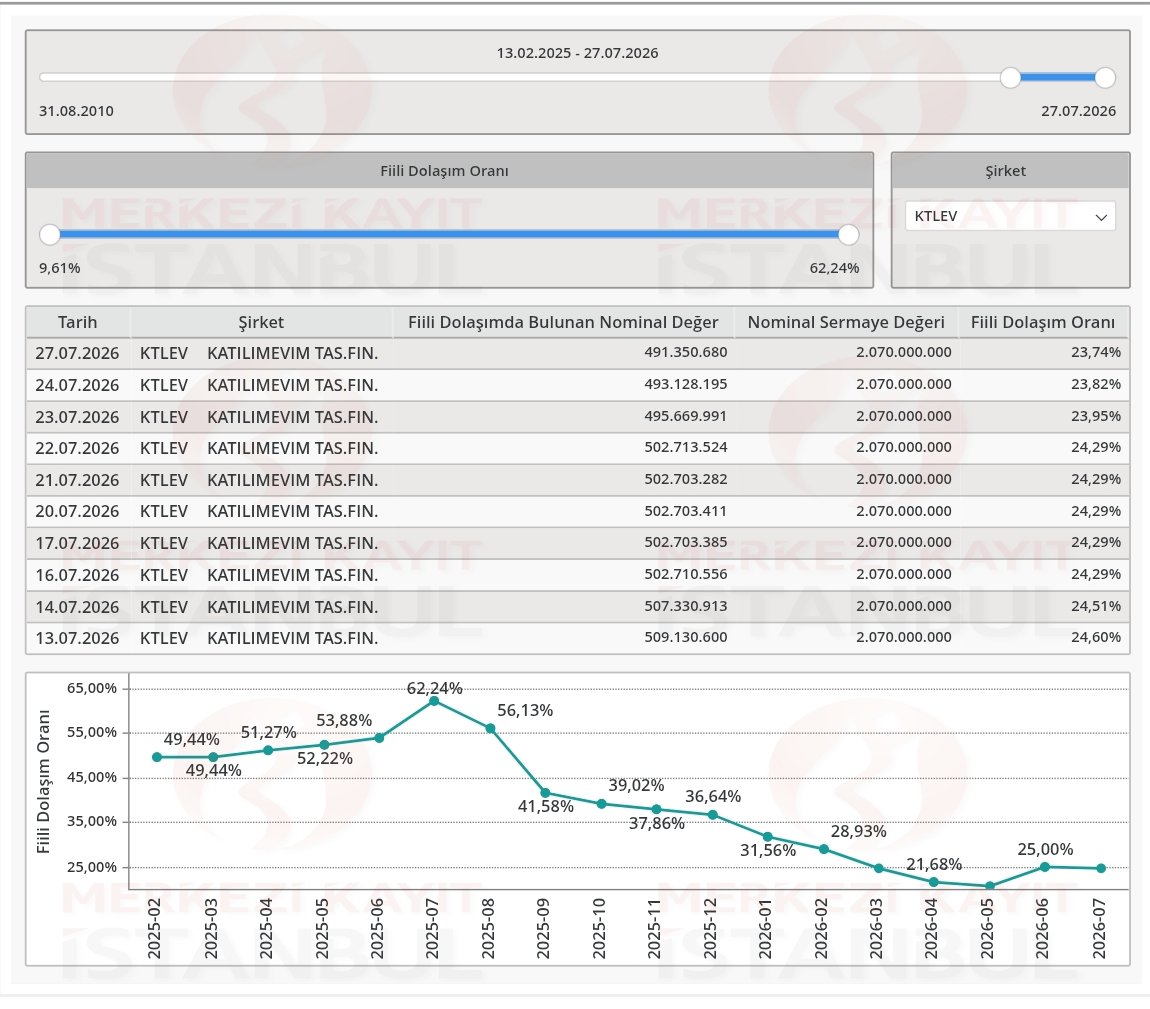
Task: Click the chart point labeled 56,13%
Action: click(491, 728)
